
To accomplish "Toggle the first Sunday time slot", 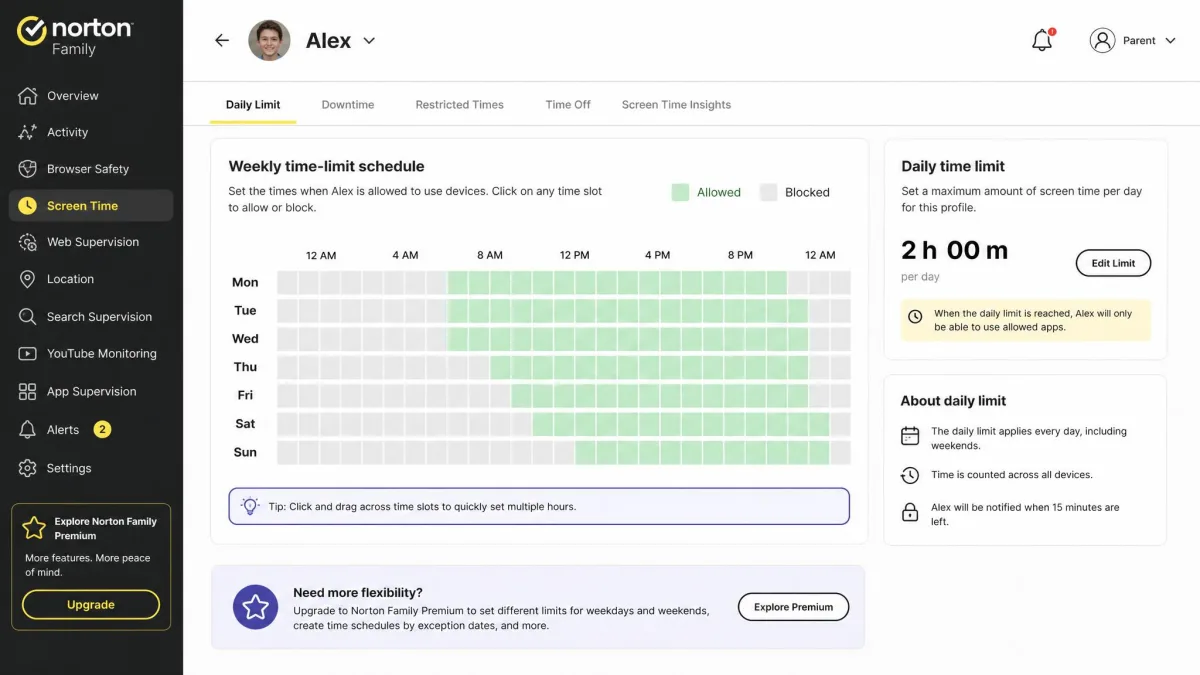I will [287, 452].
